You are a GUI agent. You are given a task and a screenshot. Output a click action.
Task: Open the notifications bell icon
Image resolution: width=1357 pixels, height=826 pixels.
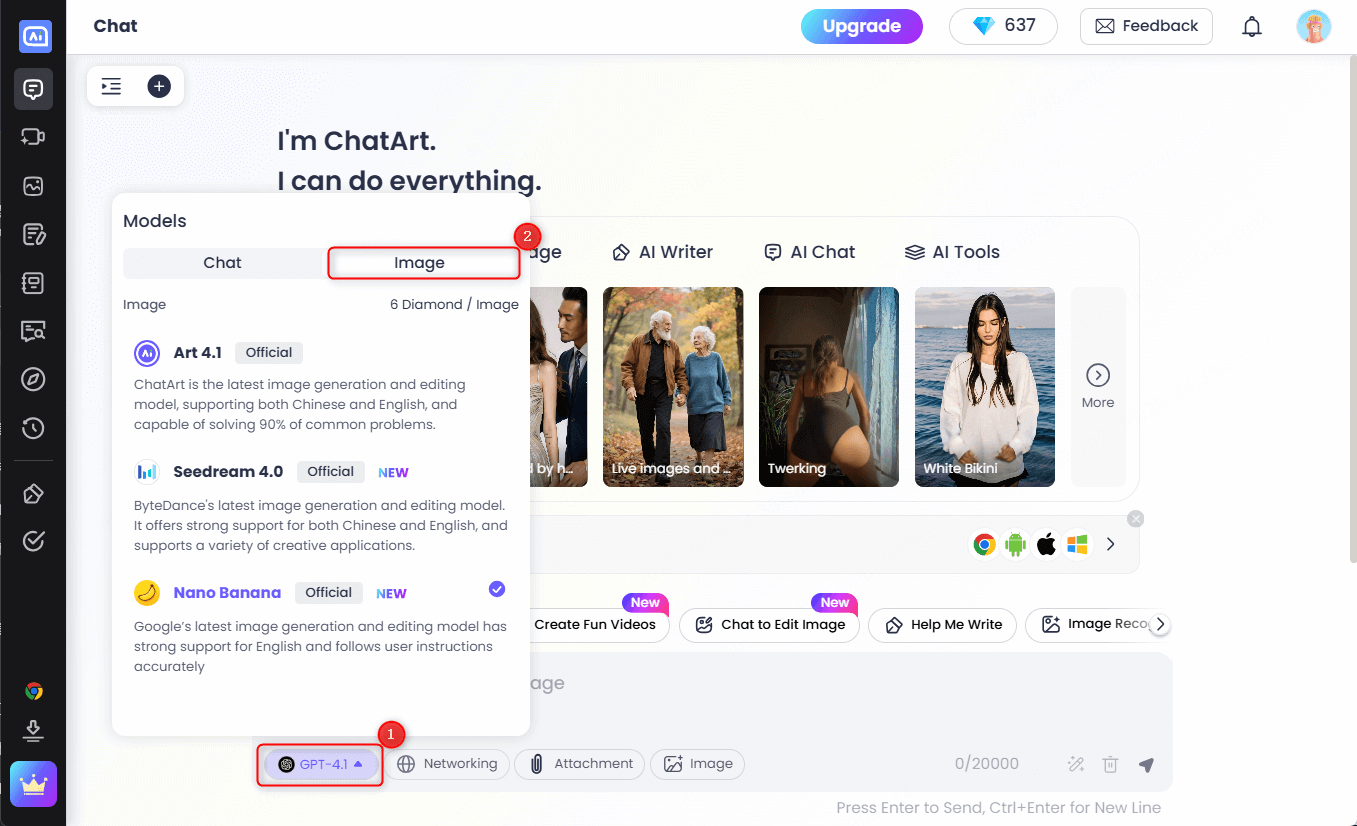(x=1251, y=27)
